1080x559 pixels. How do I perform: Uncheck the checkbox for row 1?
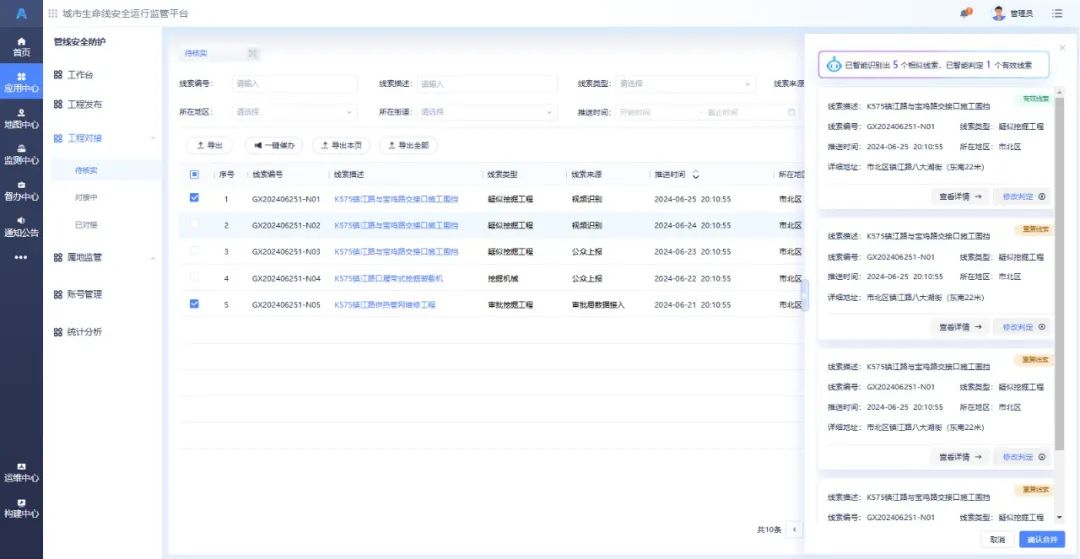pyautogui.click(x=194, y=198)
